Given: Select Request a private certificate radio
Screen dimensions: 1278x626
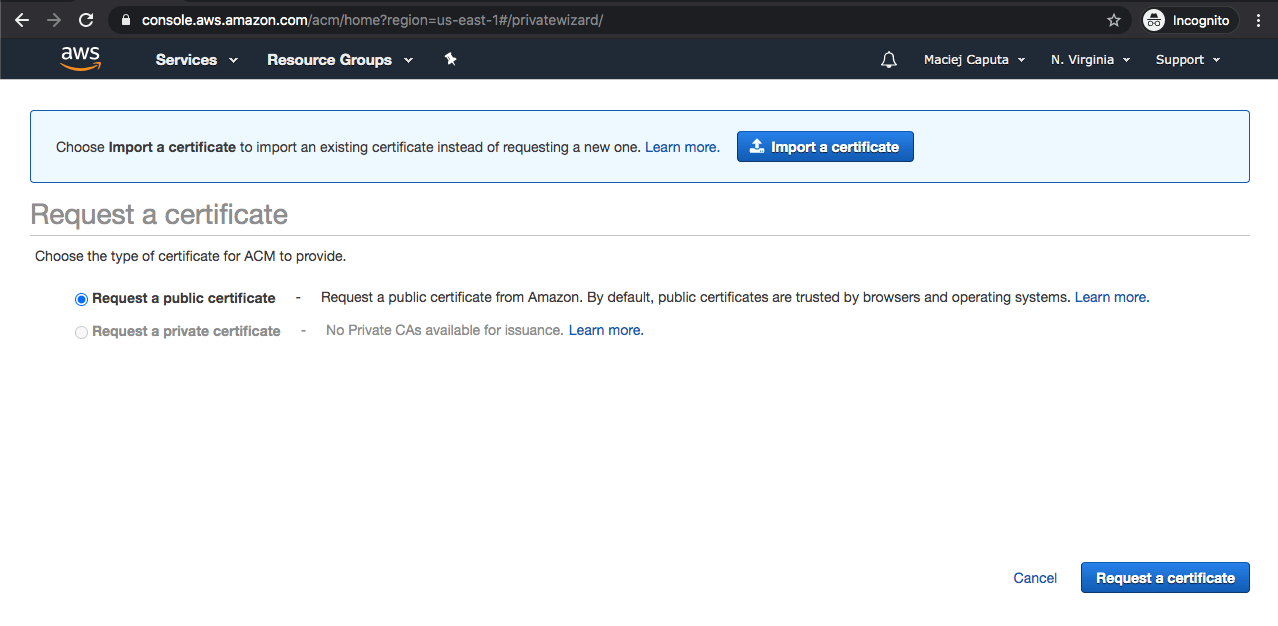Looking at the screenshot, I should [x=81, y=332].
